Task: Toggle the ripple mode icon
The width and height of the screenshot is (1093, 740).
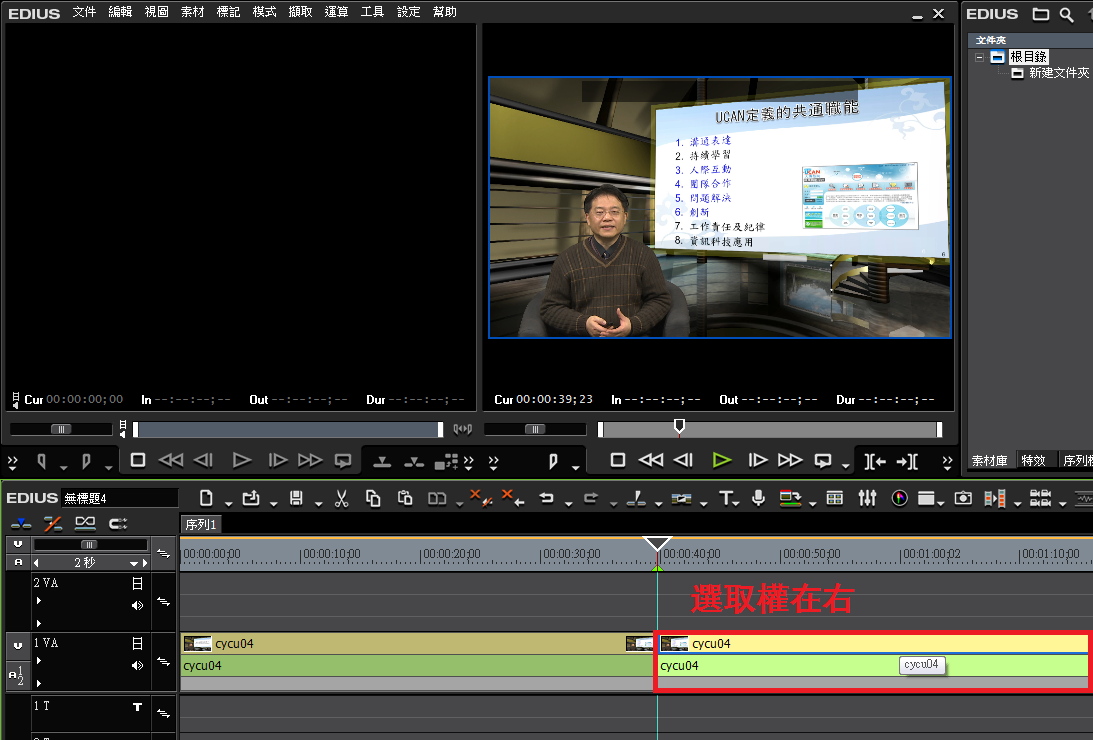Action: coord(53,523)
